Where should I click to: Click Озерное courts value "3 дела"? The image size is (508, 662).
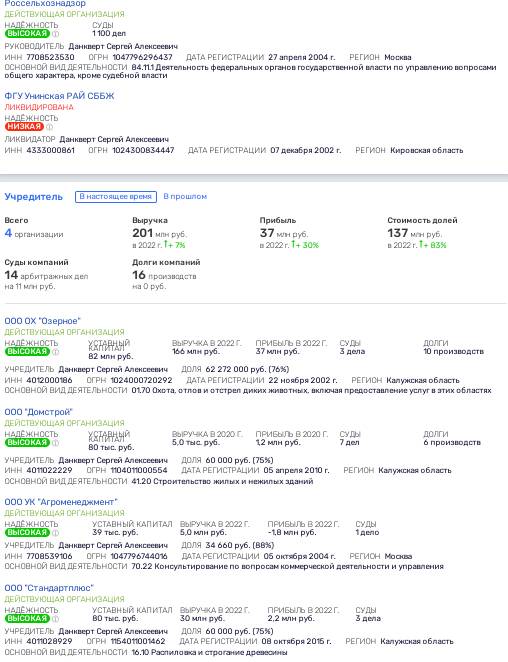(352, 352)
